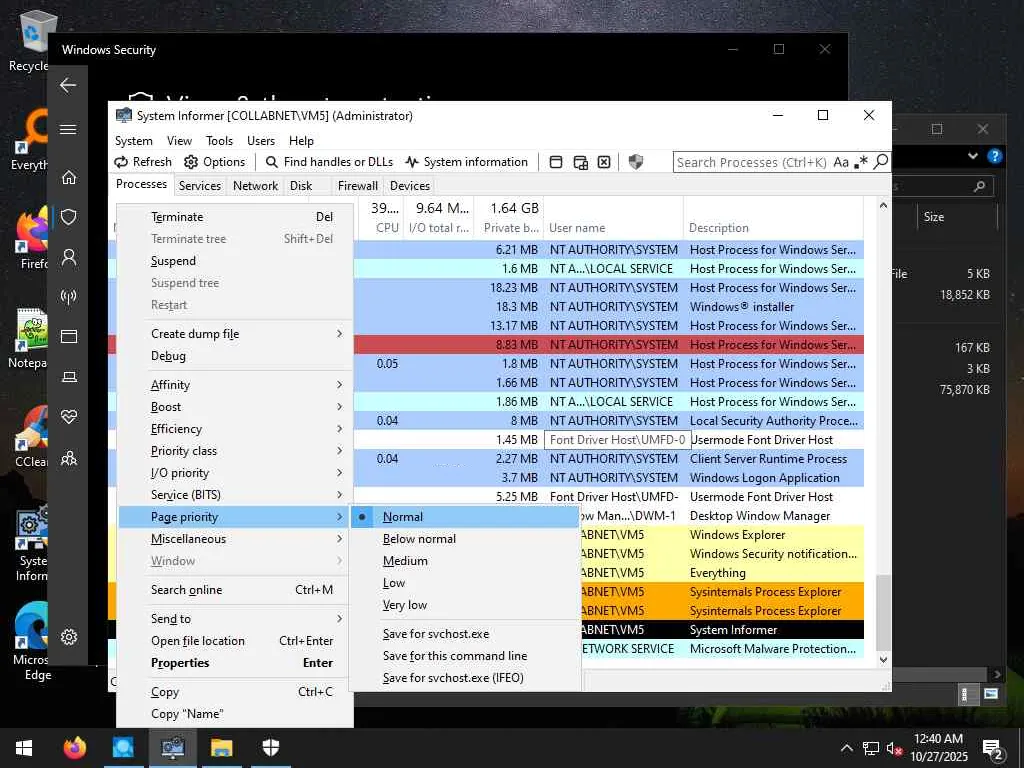This screenshot has width=1024, height=768.
Task: Focus the Search Processes input field
Action: (752, 162)
